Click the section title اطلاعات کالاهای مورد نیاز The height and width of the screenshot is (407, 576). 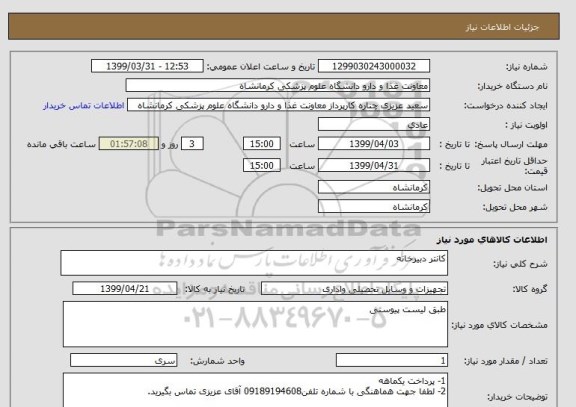pyautogui.click(x=492, y=240)
